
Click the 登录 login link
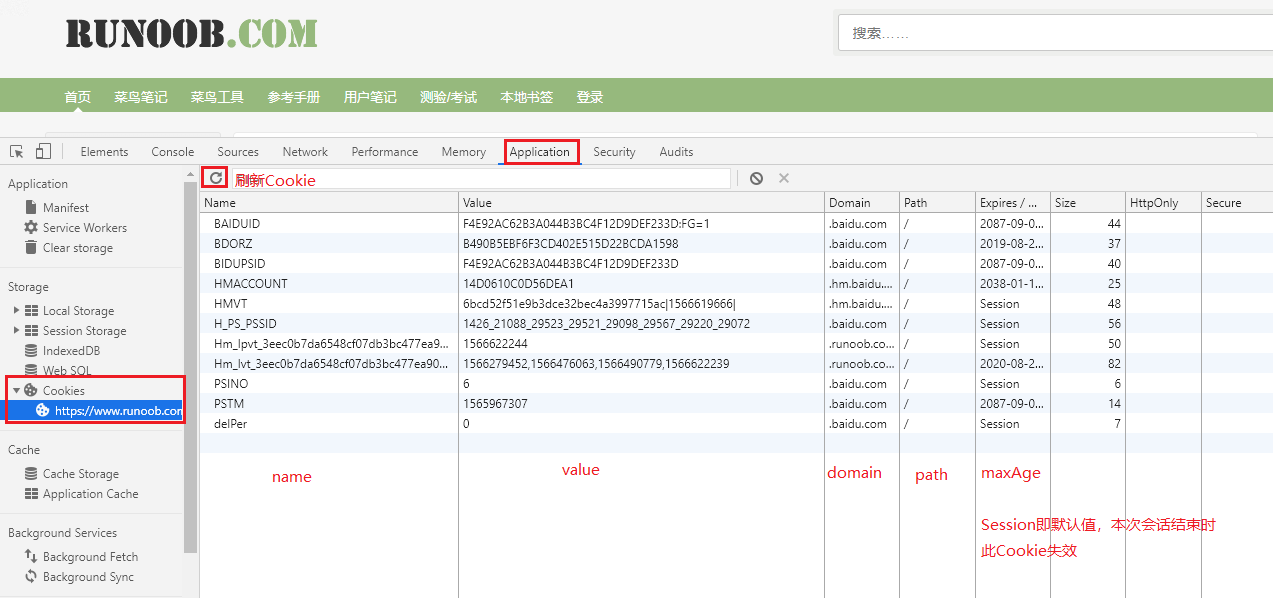tap(590, 97)
